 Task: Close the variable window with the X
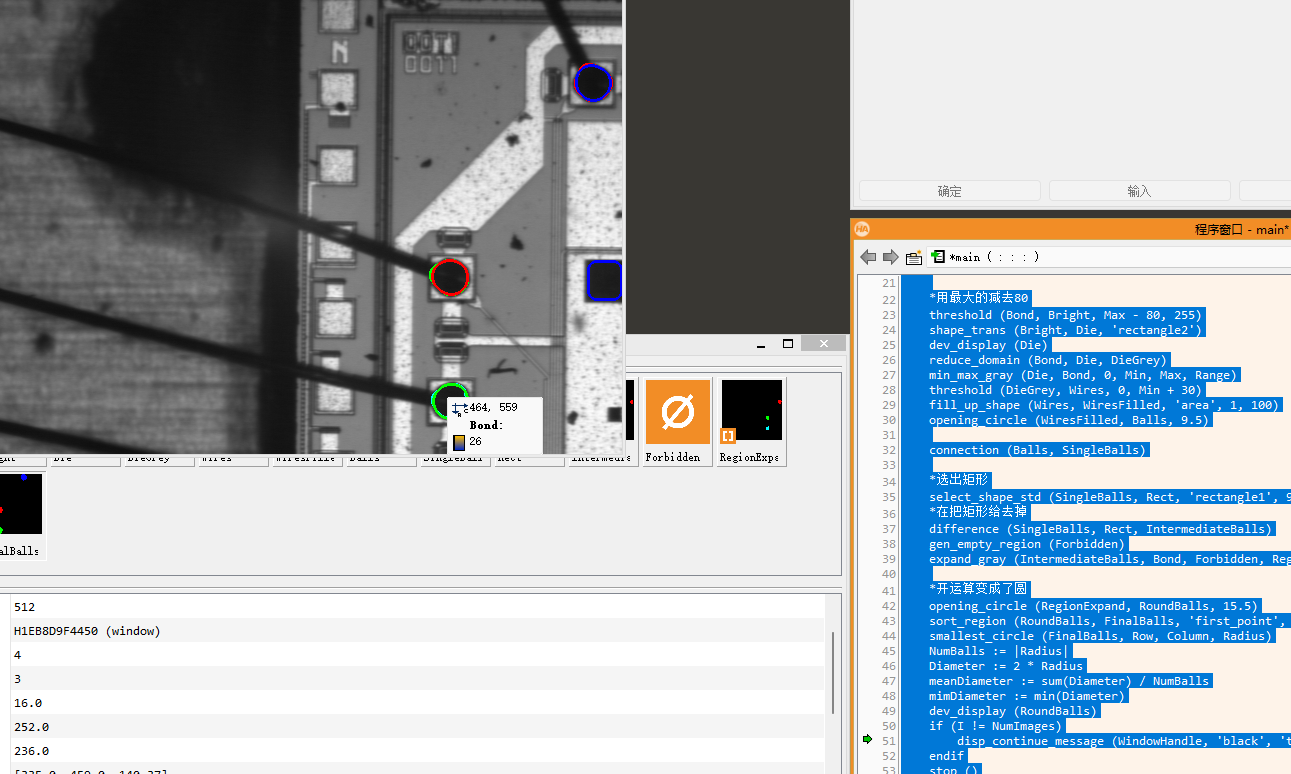(x=824, y=344)
